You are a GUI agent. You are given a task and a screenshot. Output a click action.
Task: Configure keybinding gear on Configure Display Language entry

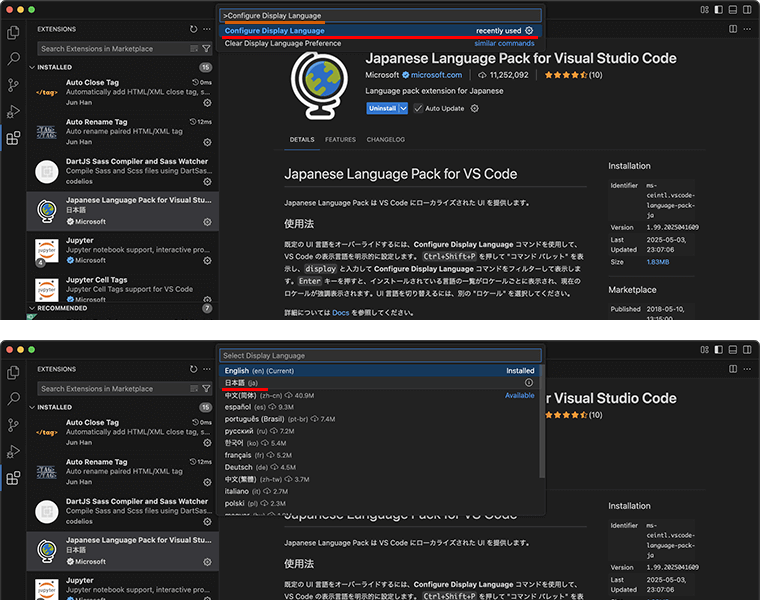click(x=529, y=31)
